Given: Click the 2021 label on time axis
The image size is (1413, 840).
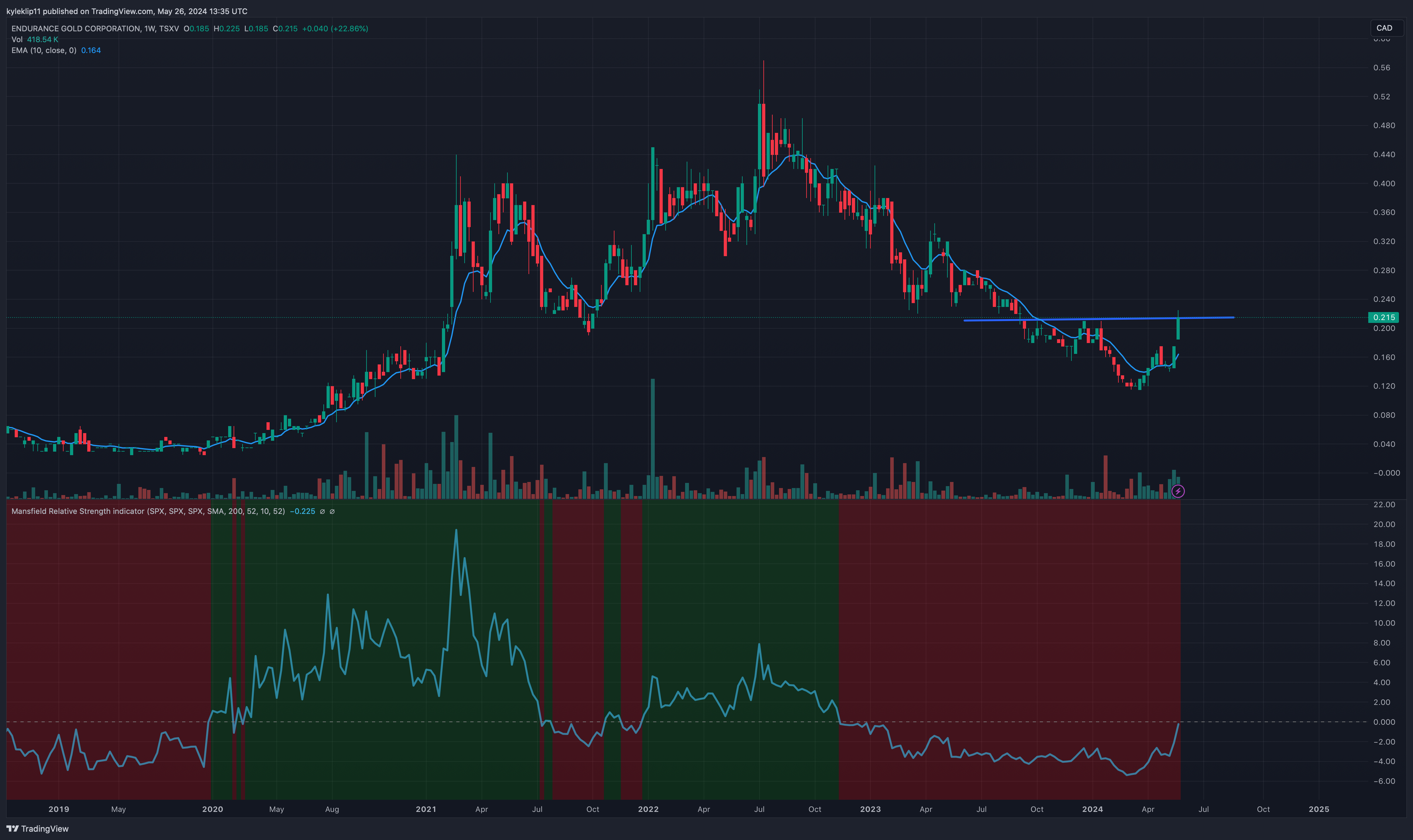Looking at the screenshot, I should (426, 809).
